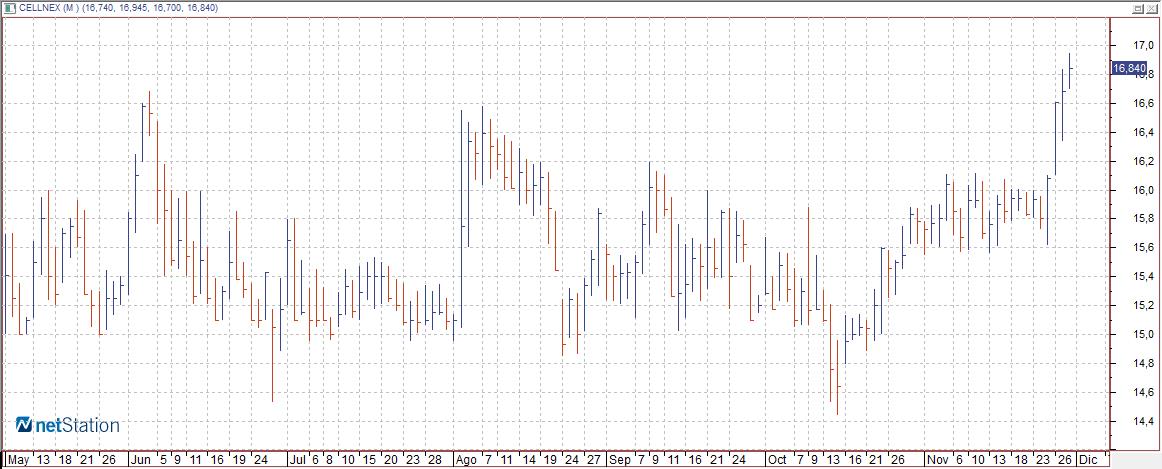This screenshot has height=469, width=1162.
Task: Click date label 28 in the Jul section
Action: pos(436,459)
